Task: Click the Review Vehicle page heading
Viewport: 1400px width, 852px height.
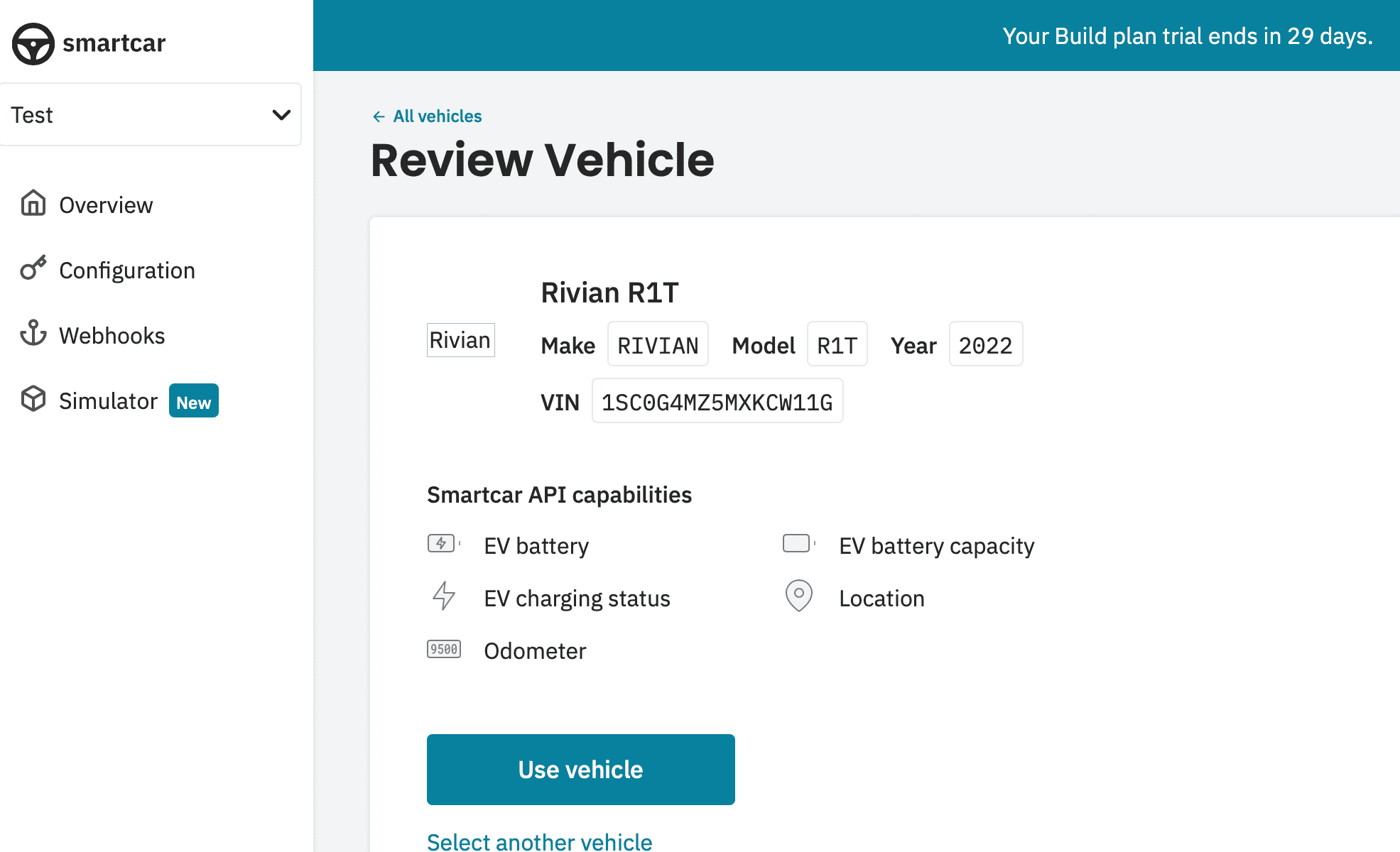Action: coord(543,160)
